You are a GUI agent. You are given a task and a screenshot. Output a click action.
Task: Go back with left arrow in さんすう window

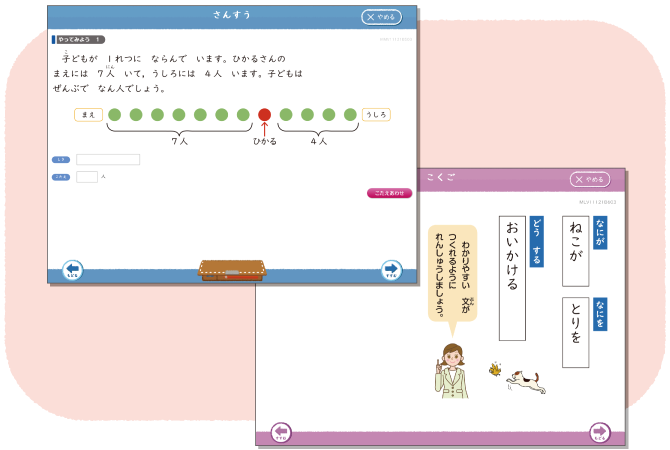(73, 270)
